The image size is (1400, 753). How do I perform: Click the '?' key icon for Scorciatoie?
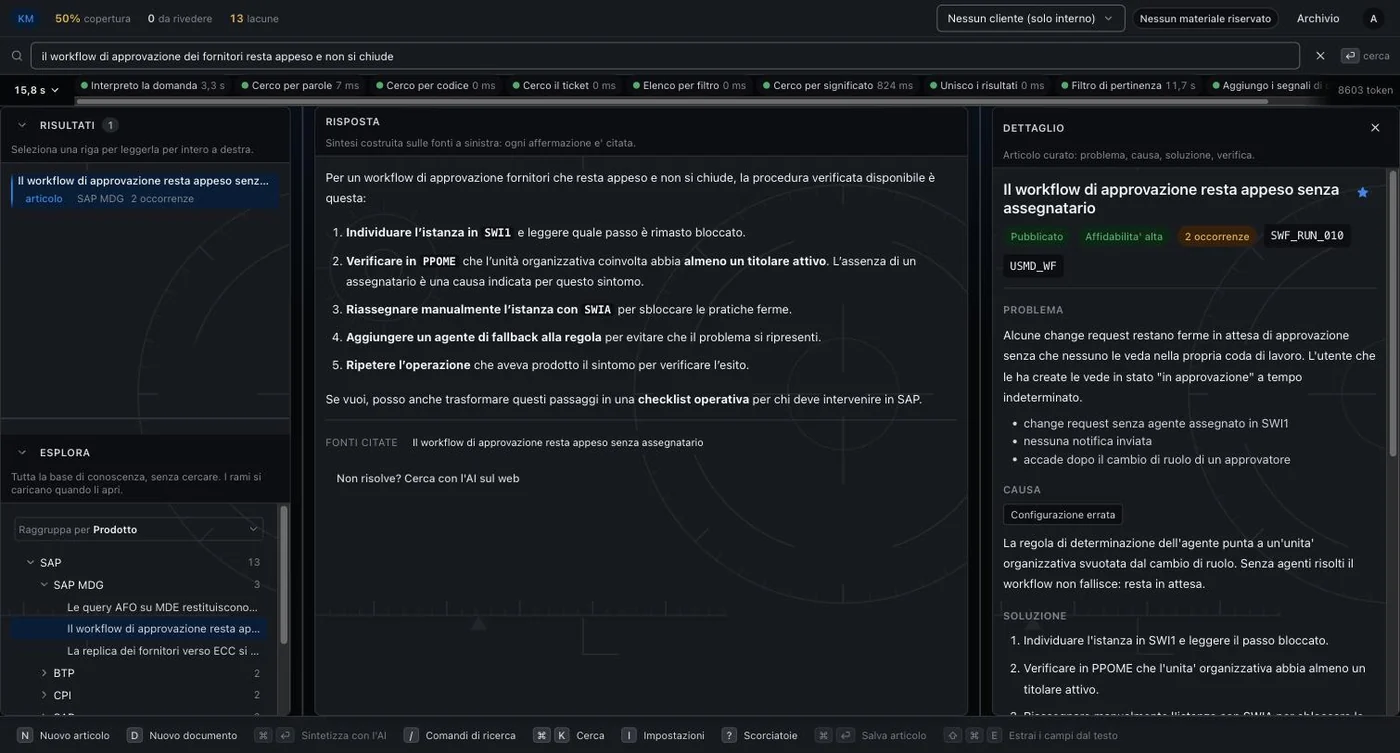click(x=729, y=735)
